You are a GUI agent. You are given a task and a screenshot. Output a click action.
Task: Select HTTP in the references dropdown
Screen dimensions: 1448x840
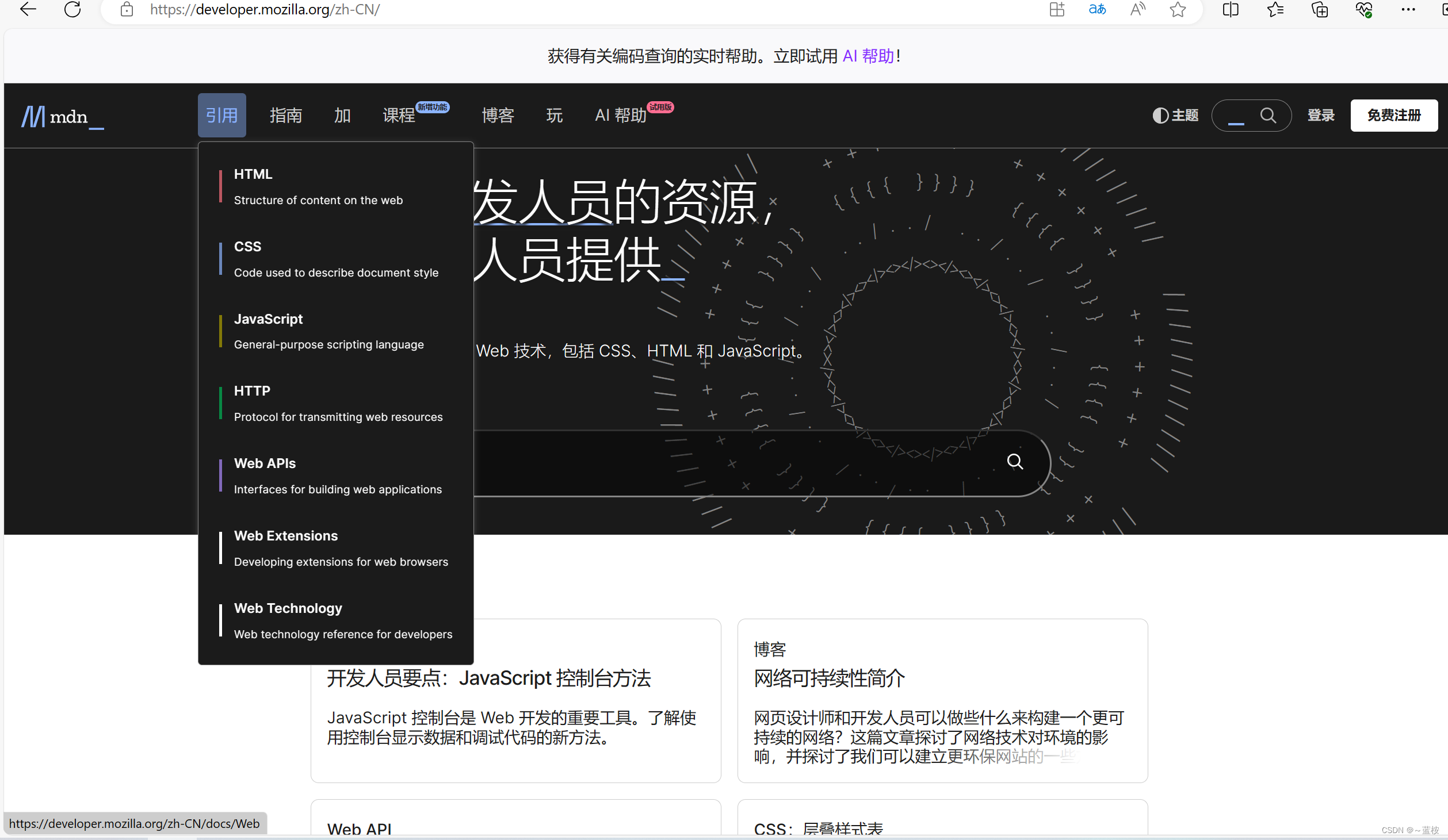335,404
